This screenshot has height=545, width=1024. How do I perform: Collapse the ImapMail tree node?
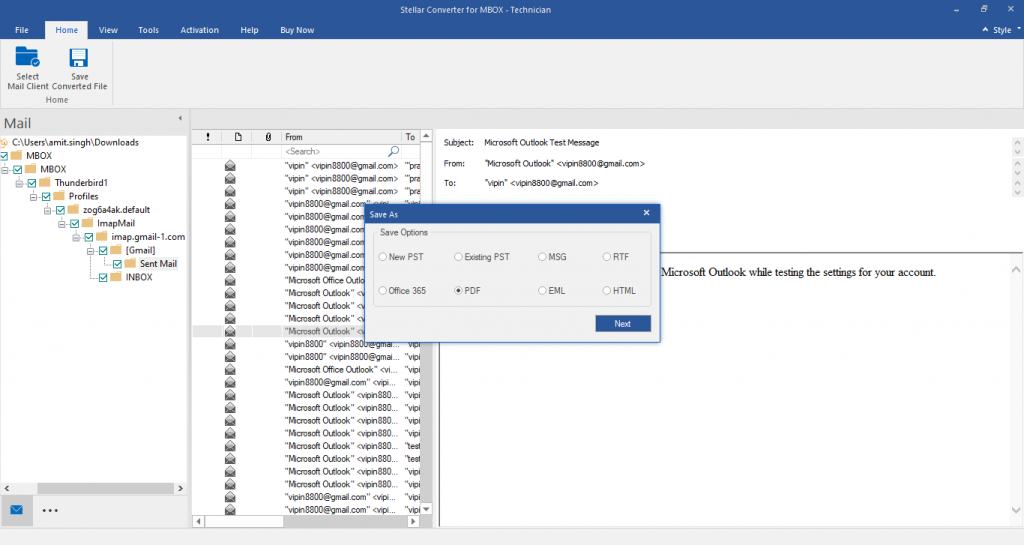[62, 224]
